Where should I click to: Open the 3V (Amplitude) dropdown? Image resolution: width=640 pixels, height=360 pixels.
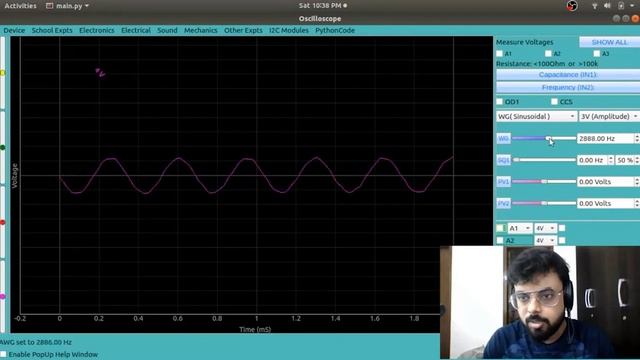pos(609,116)
